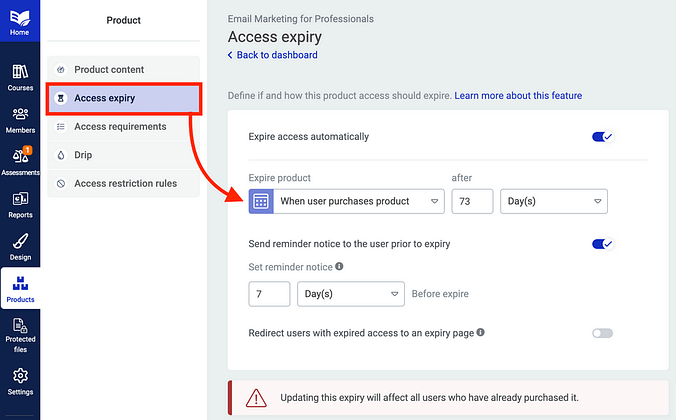Disable Expire access automatically toggle

click(x=602, y=137)
